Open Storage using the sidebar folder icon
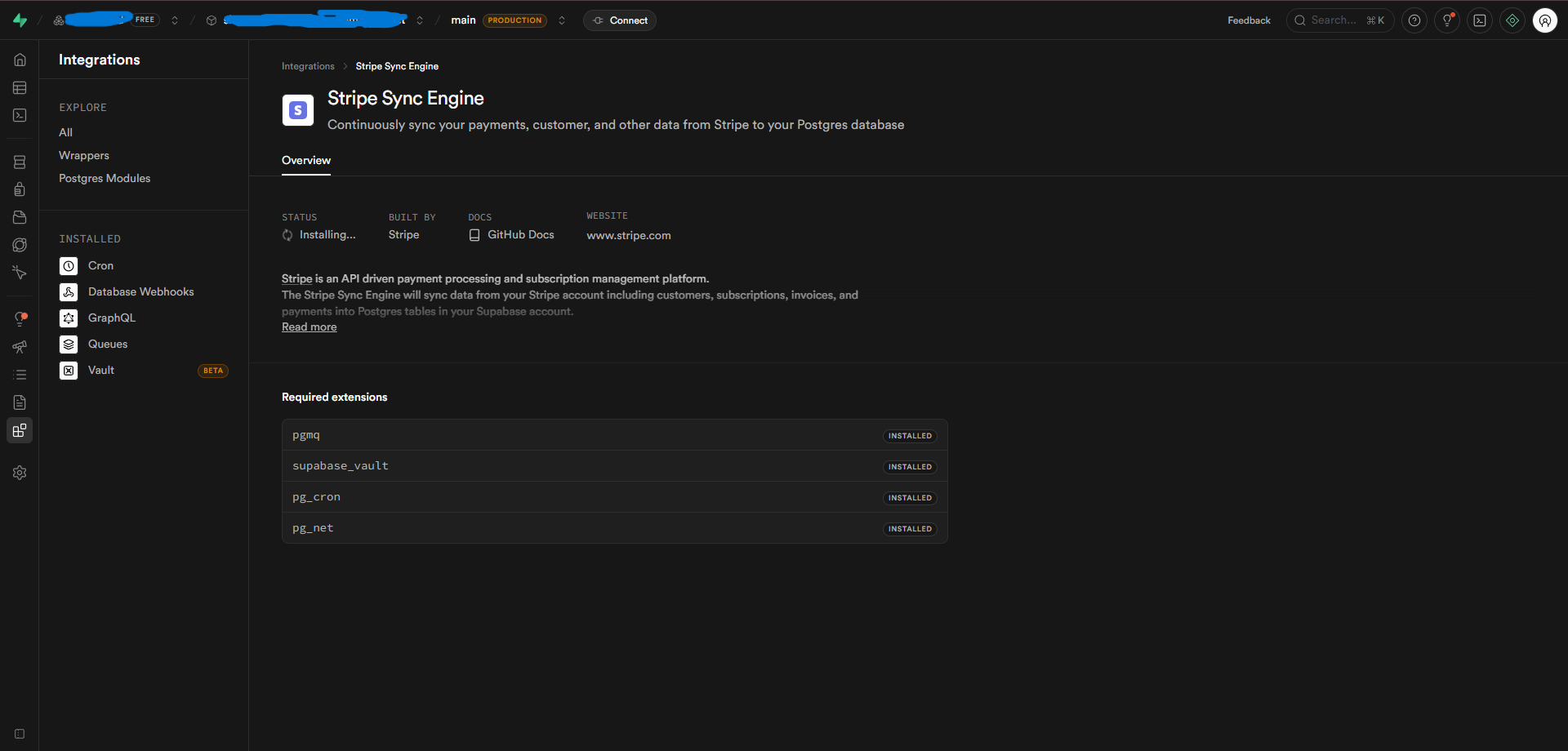The image size is (1568, 751). tap(20, 217)
